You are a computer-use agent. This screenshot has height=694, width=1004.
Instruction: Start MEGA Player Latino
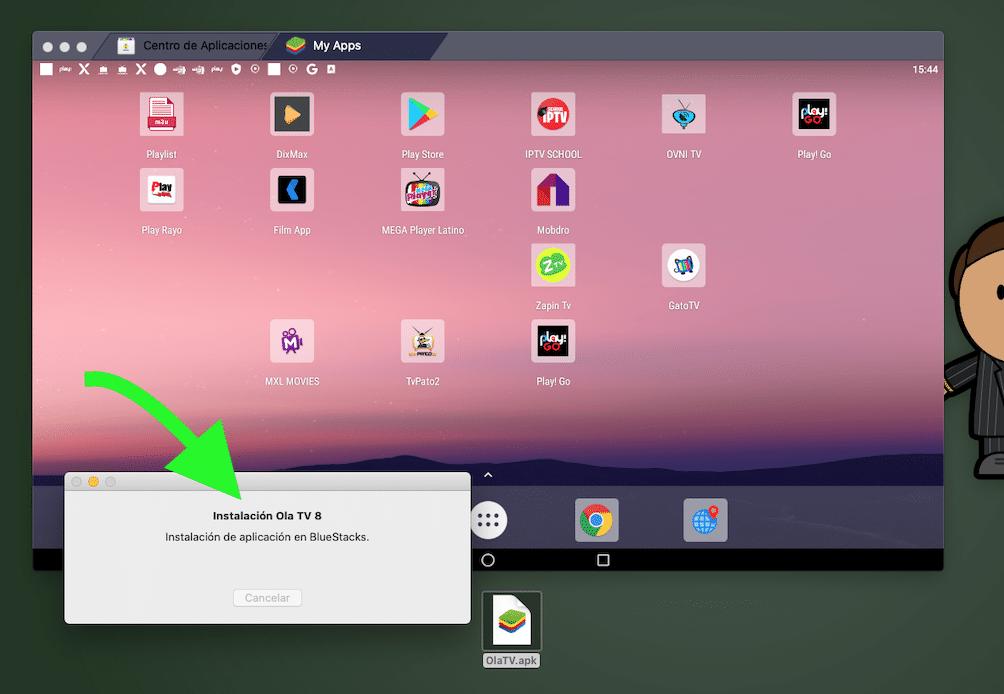click(422, 190)
